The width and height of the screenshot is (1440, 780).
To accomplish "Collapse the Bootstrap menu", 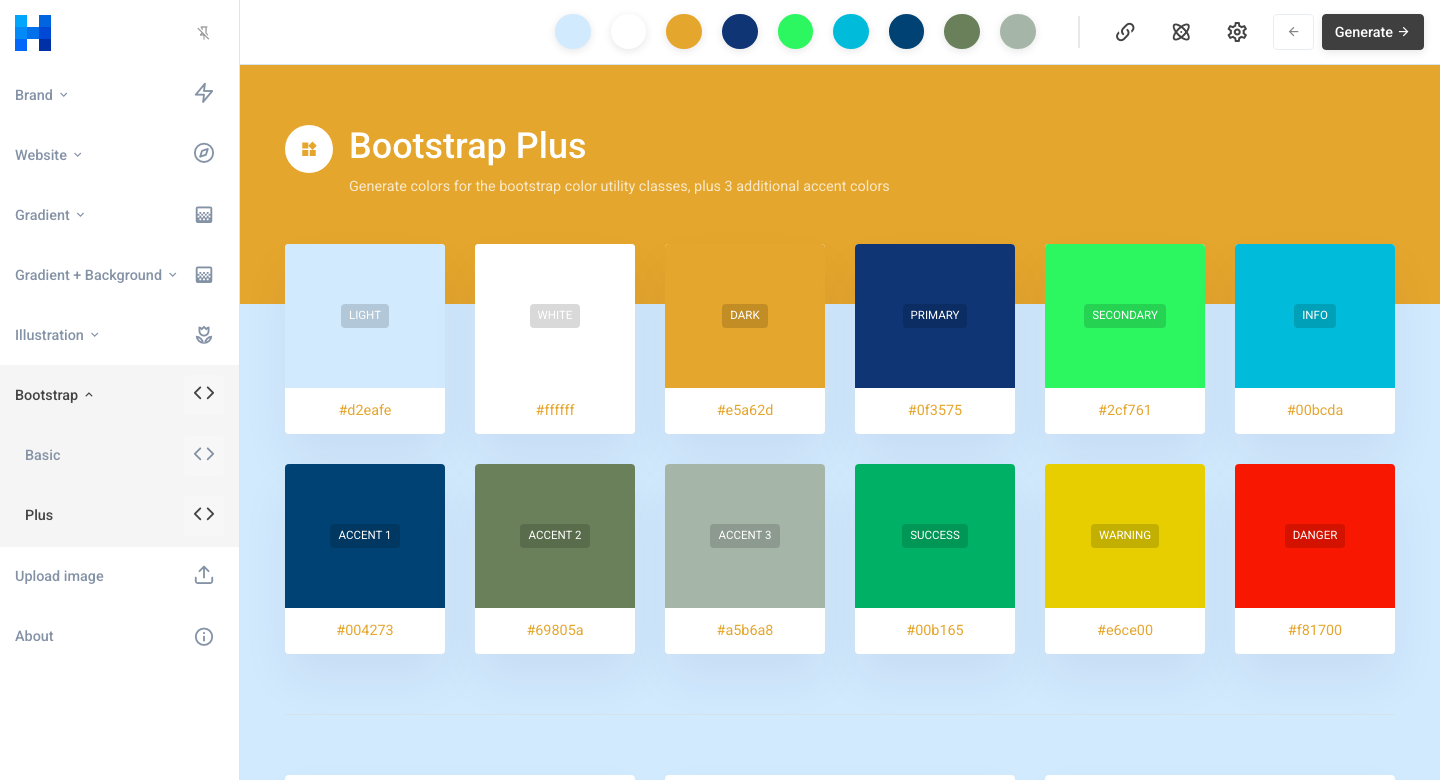I will coord(54,395).
